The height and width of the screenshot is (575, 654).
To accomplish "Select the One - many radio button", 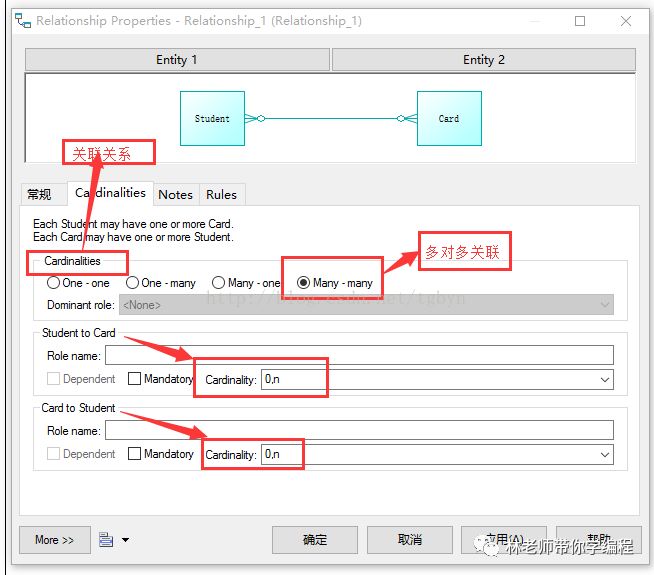I will (x=132, y=283).
